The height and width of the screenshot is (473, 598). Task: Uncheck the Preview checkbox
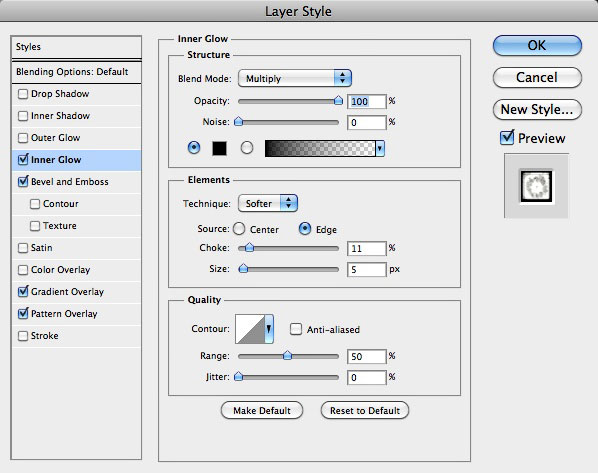(x=507, y=137)
